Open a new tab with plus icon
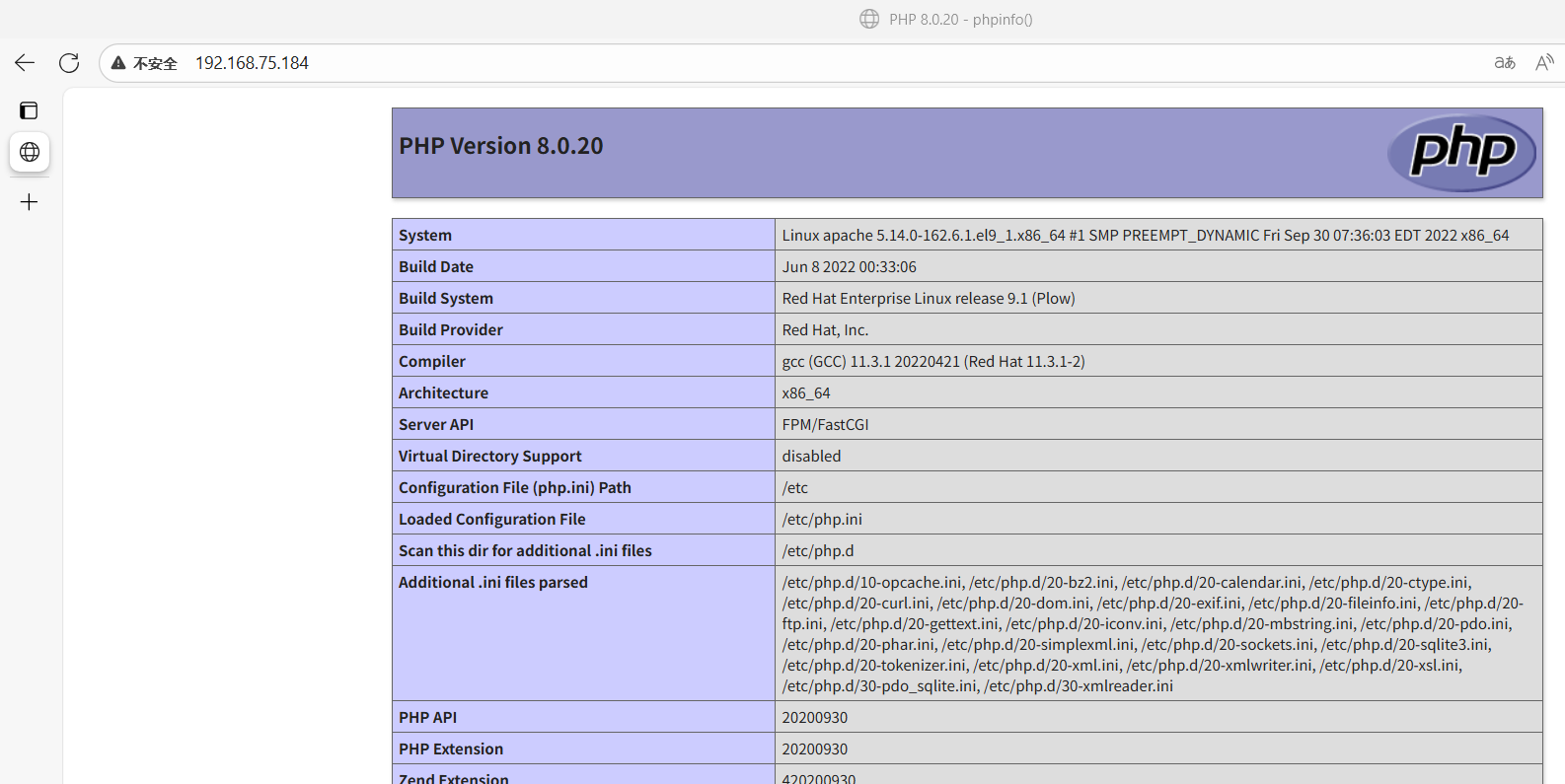The width and height of the screenshot is (1565, 784). (30, 202)
